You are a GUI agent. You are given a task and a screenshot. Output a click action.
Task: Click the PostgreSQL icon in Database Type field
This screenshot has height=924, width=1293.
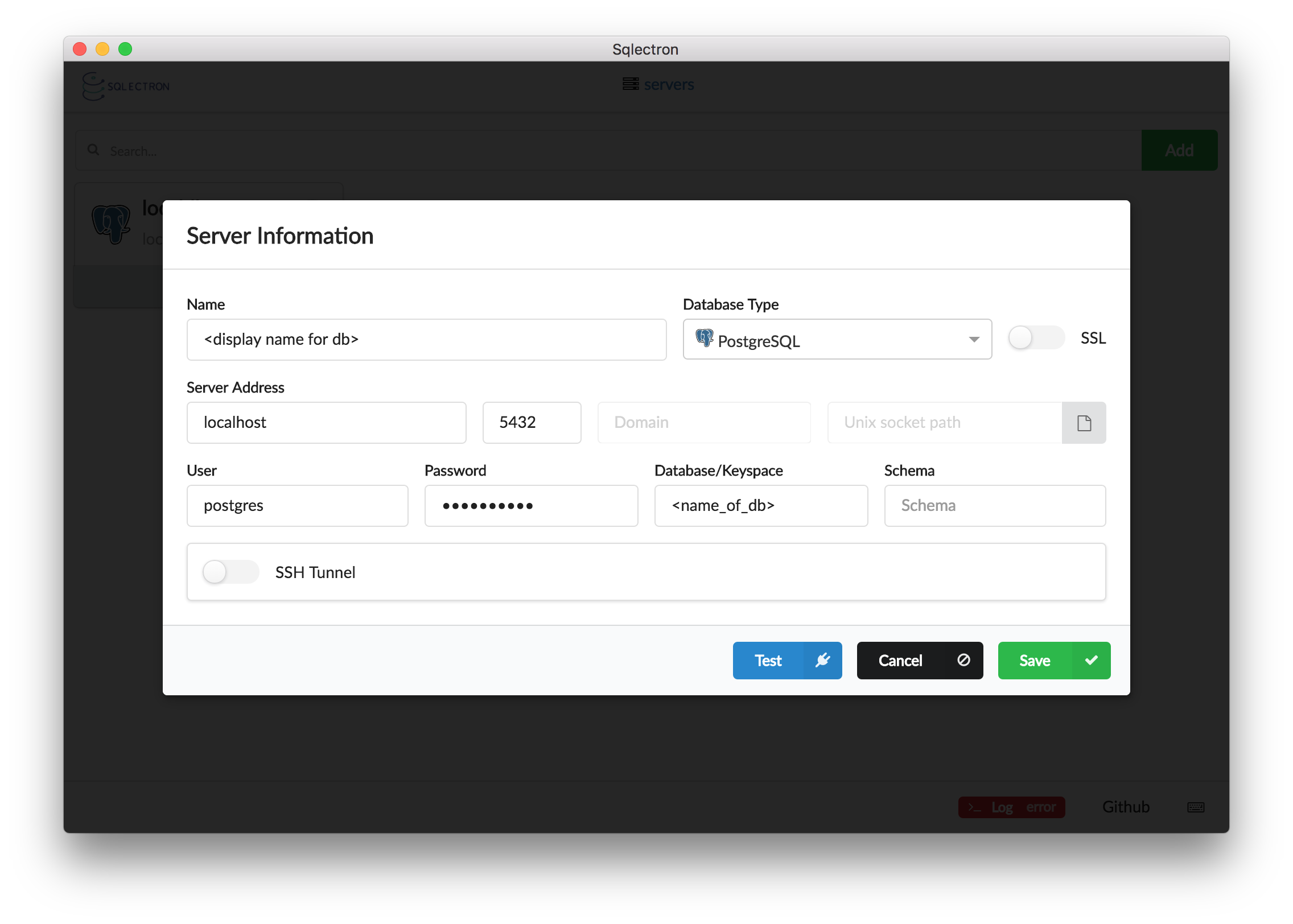(x=705, y=339)
